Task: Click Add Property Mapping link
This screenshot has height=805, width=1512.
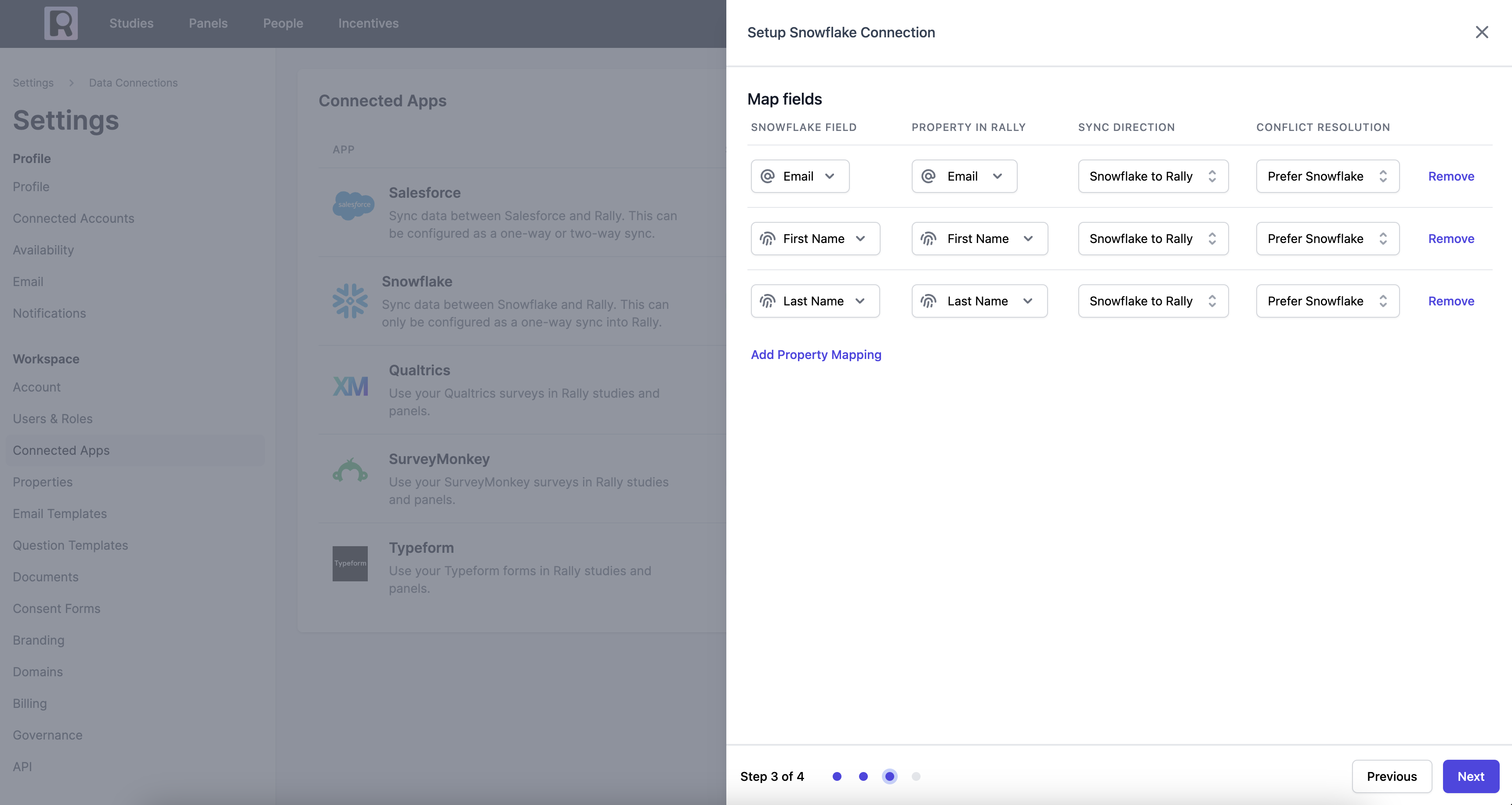Action: (815, 355)
